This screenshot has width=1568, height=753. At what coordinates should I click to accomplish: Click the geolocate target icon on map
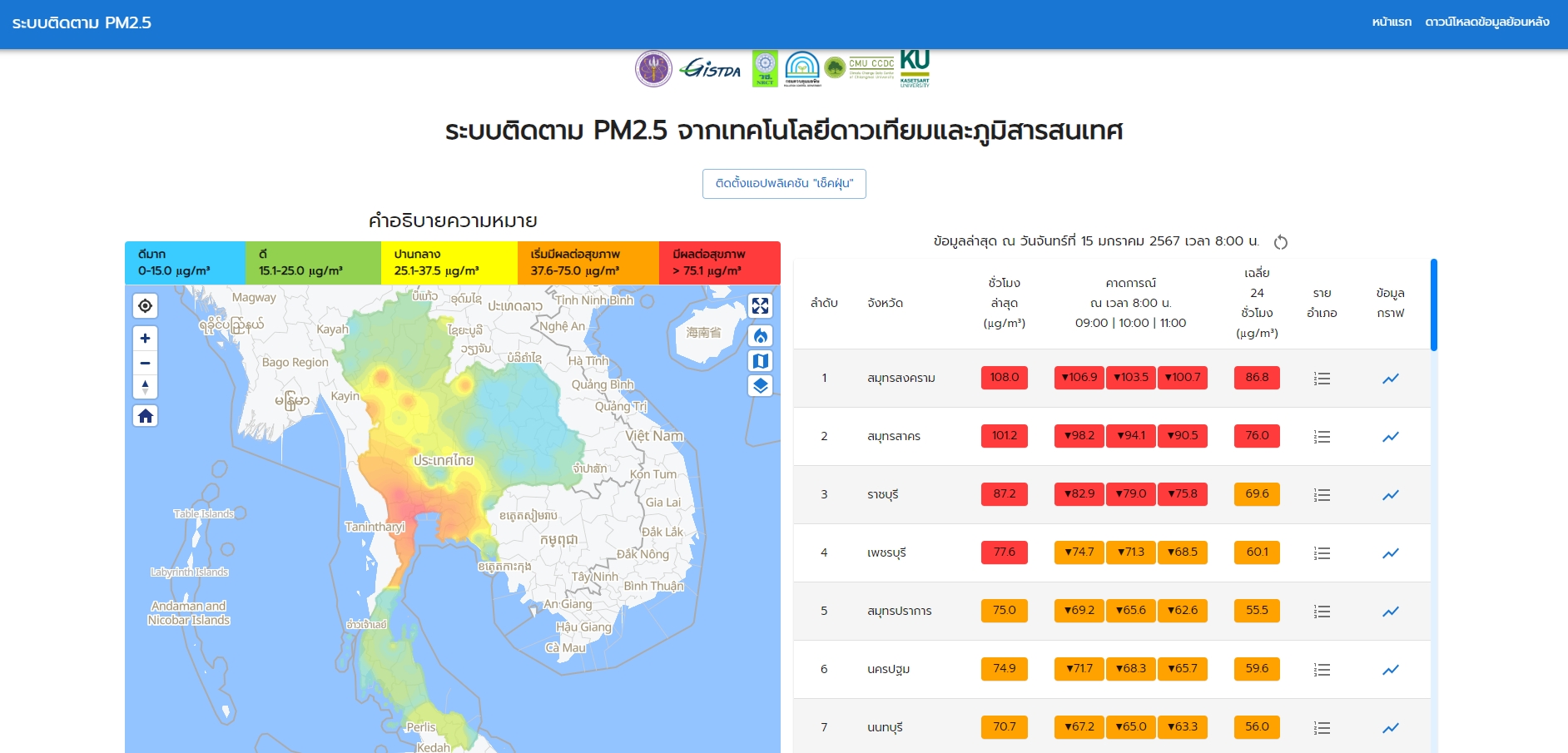pos(145,306)
